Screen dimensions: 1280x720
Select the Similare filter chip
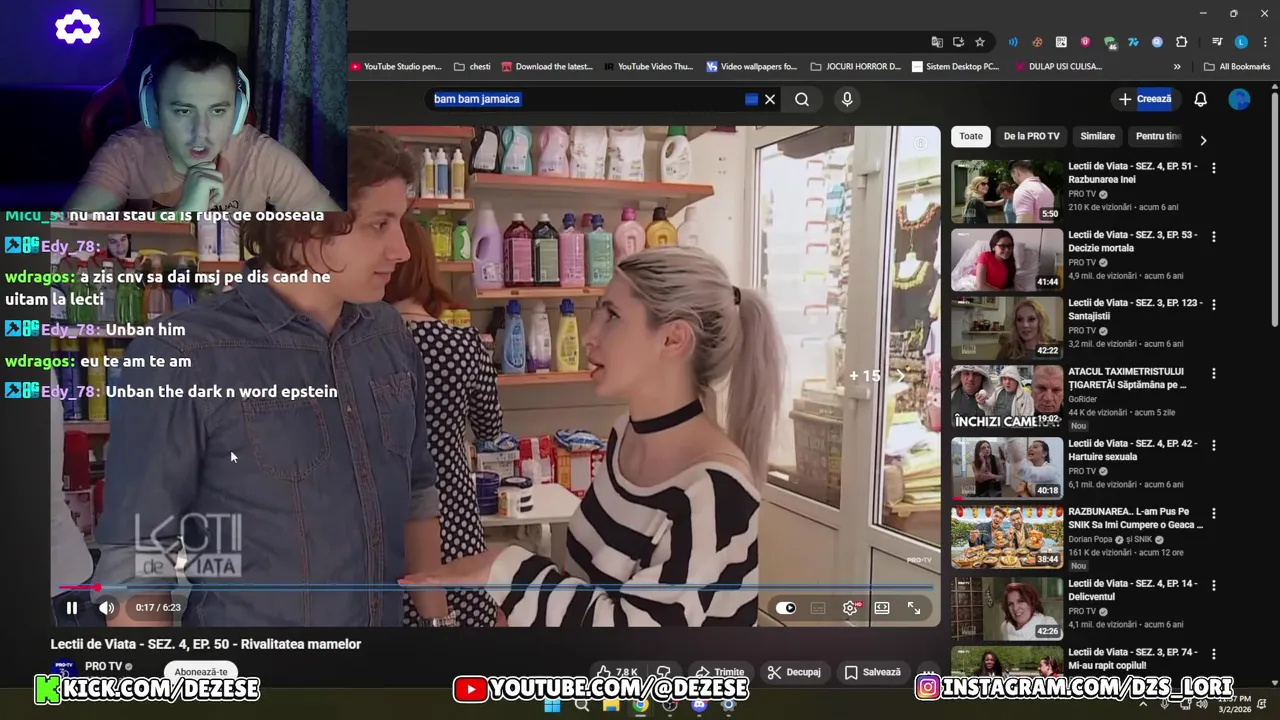coord(1097,136)
